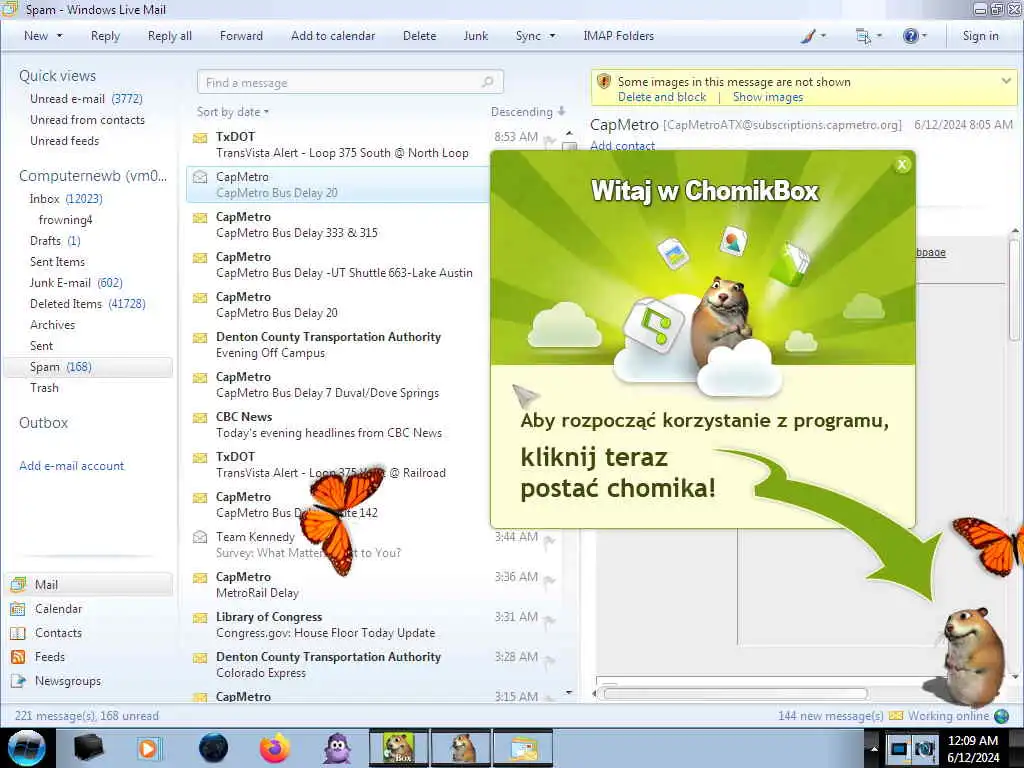Click Delete in the toolbar
The height and width of the screenshot is (768, 1024).
click(x=419, y=36)
